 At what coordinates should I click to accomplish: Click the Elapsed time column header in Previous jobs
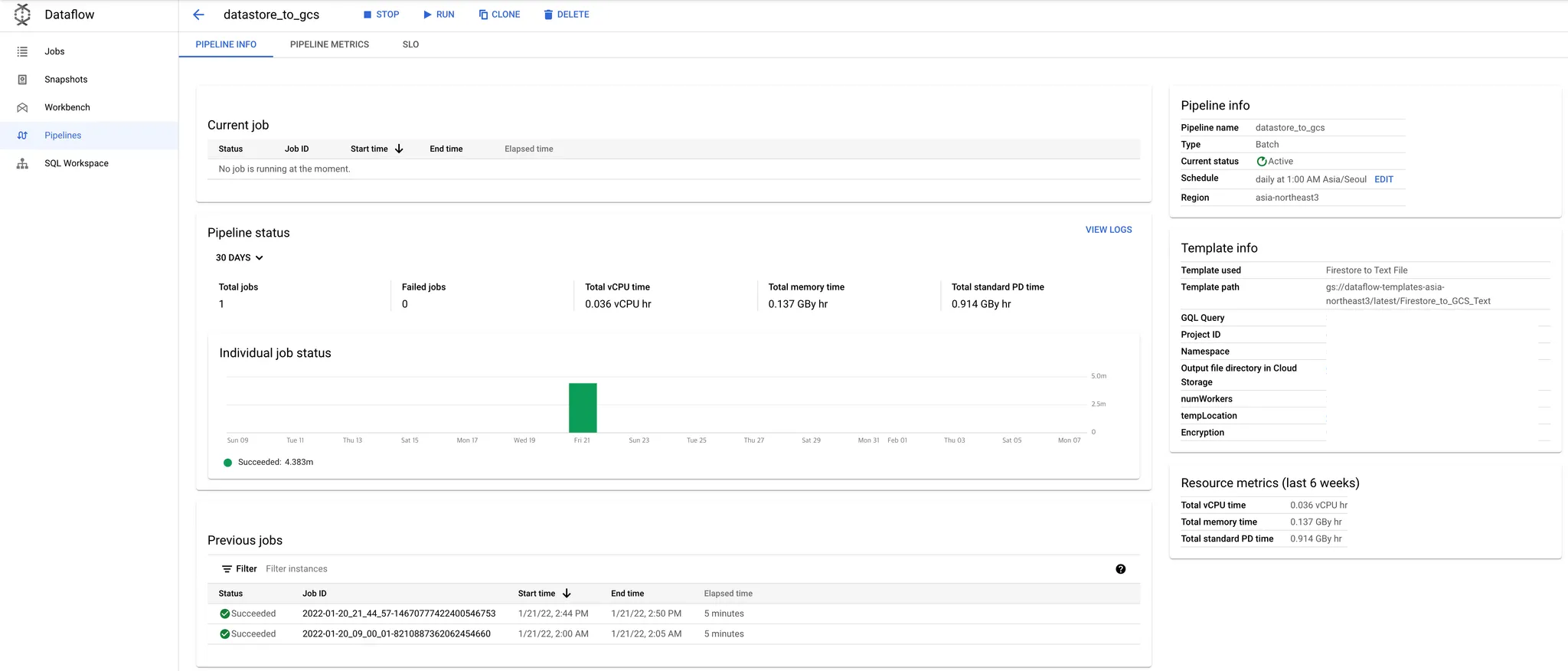(728, 594)
